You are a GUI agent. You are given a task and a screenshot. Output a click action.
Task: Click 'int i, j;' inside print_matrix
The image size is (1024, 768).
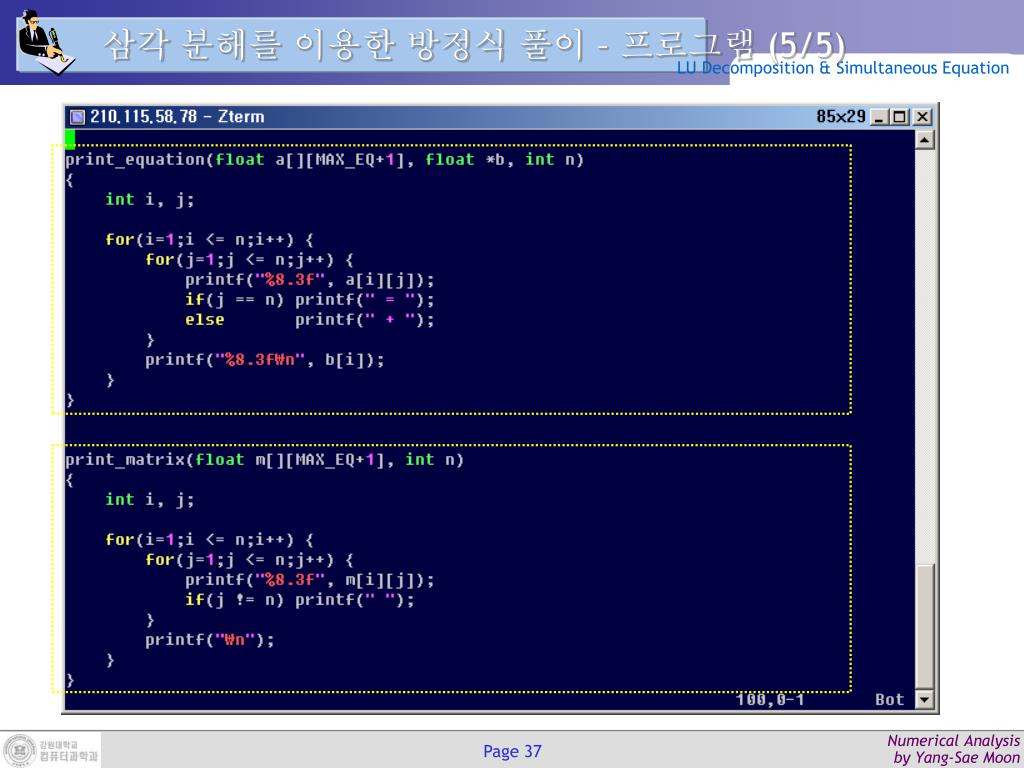(150, 500)
